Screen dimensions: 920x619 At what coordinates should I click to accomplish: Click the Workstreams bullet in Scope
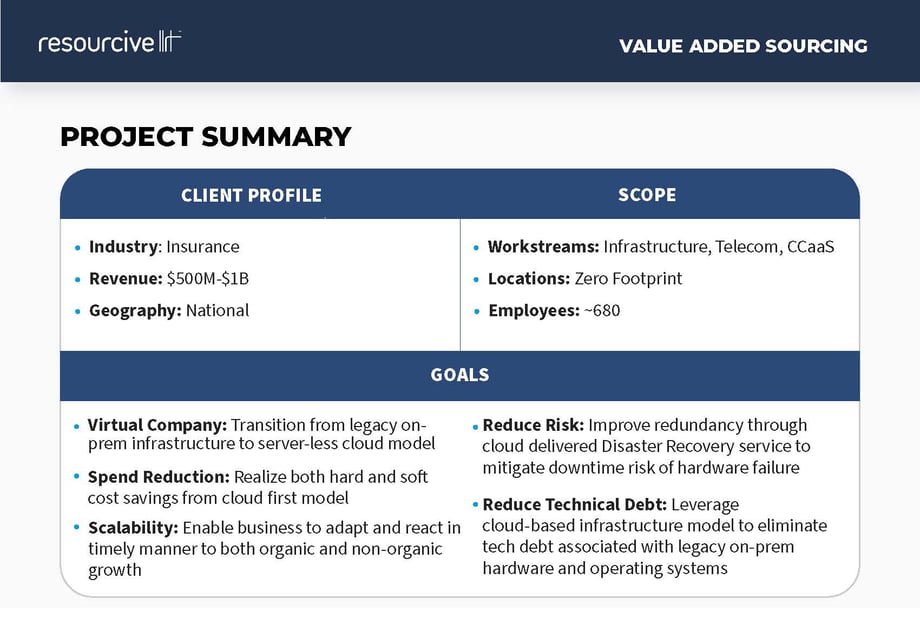pos(660,247)
